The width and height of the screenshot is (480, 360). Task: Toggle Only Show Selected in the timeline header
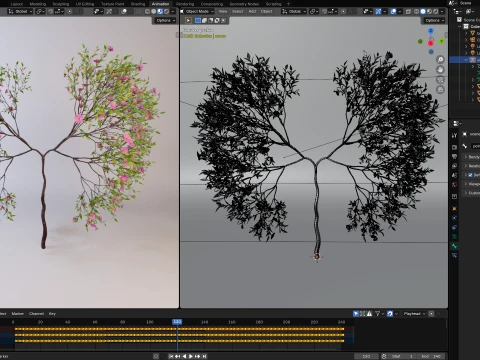point(356,314)
